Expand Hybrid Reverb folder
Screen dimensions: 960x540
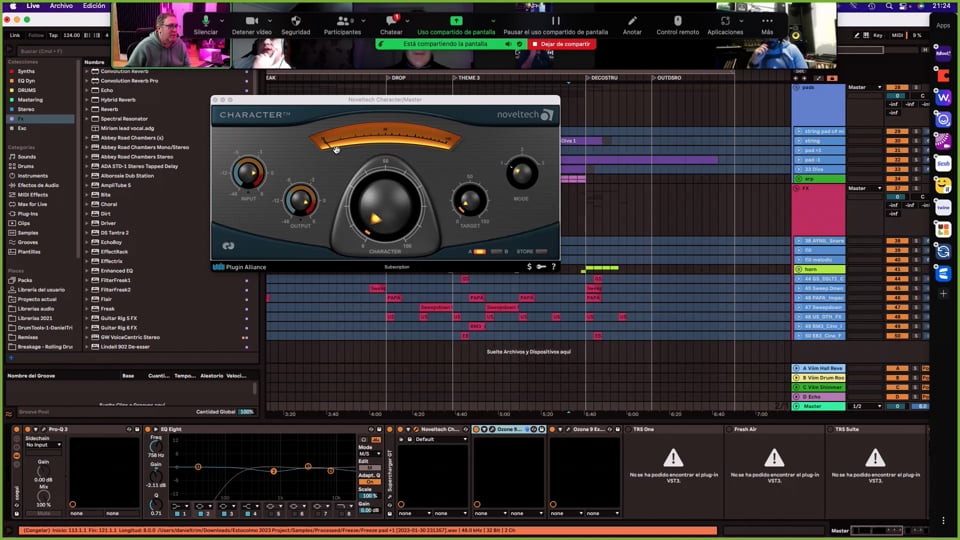[x=86, y=99]
